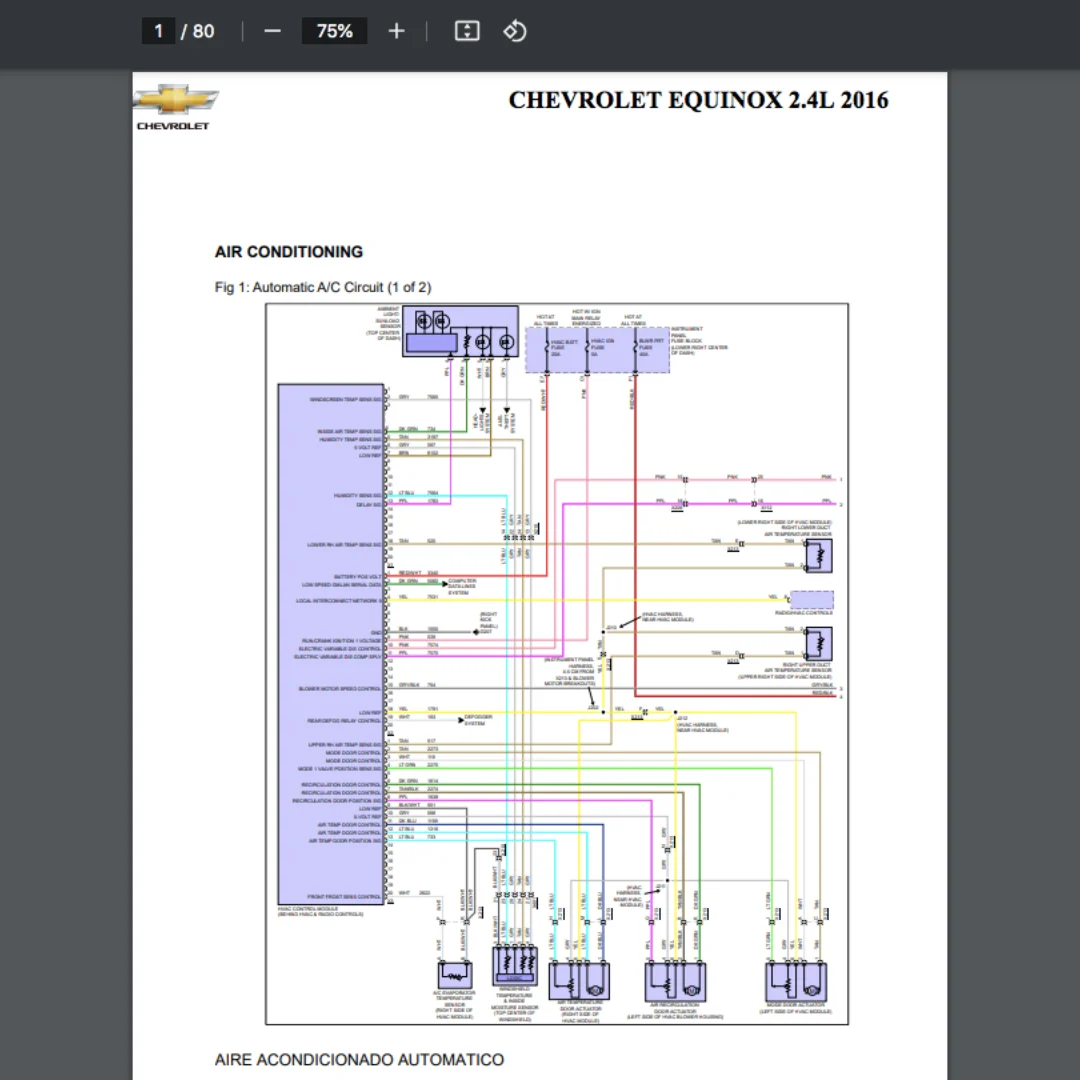Select the A/C evaporator temperature sensor symbol
The width and height of the screenshot is (1080, 1080).
coord(455,975)
